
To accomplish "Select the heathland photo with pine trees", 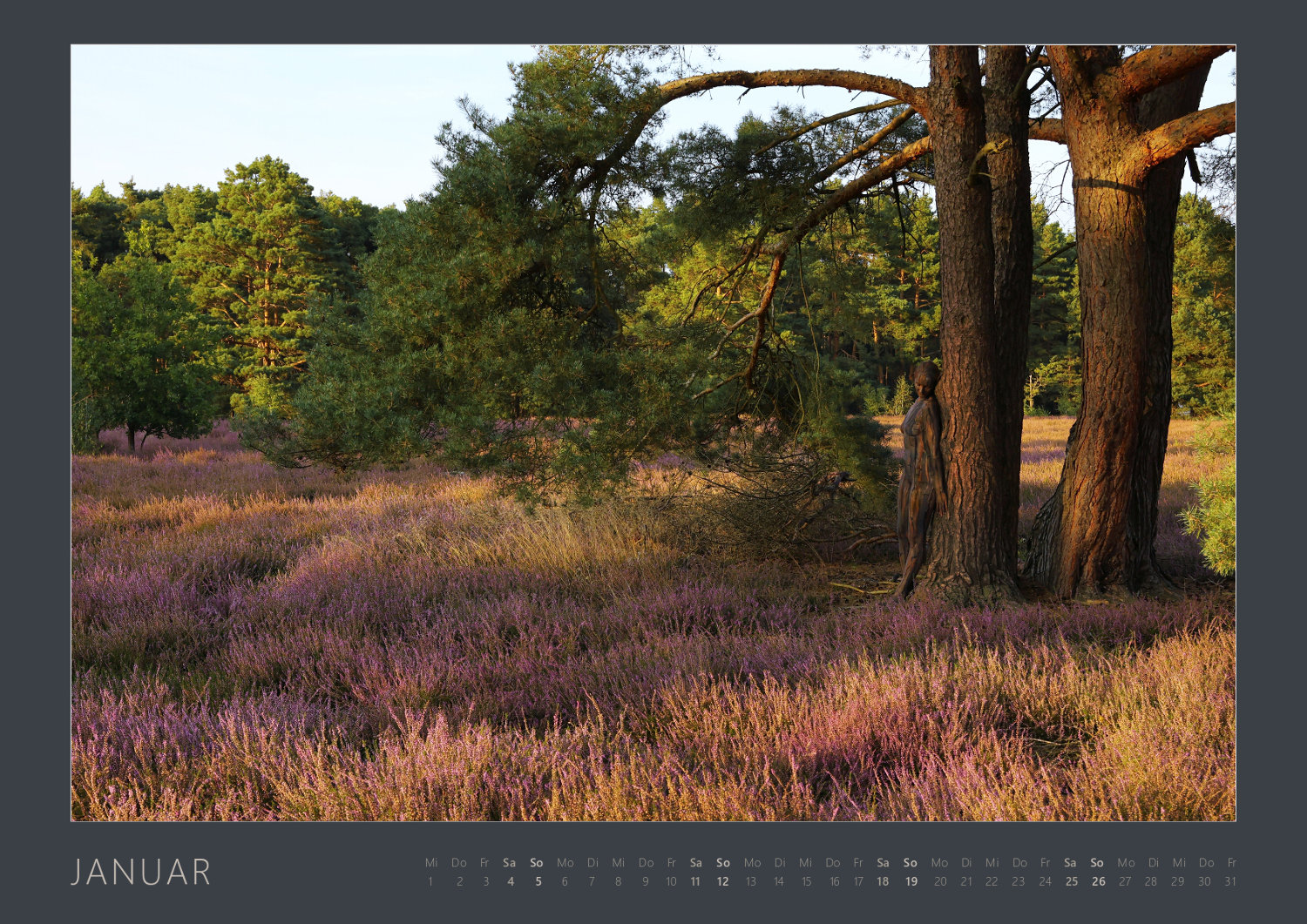I will (653, 433).
